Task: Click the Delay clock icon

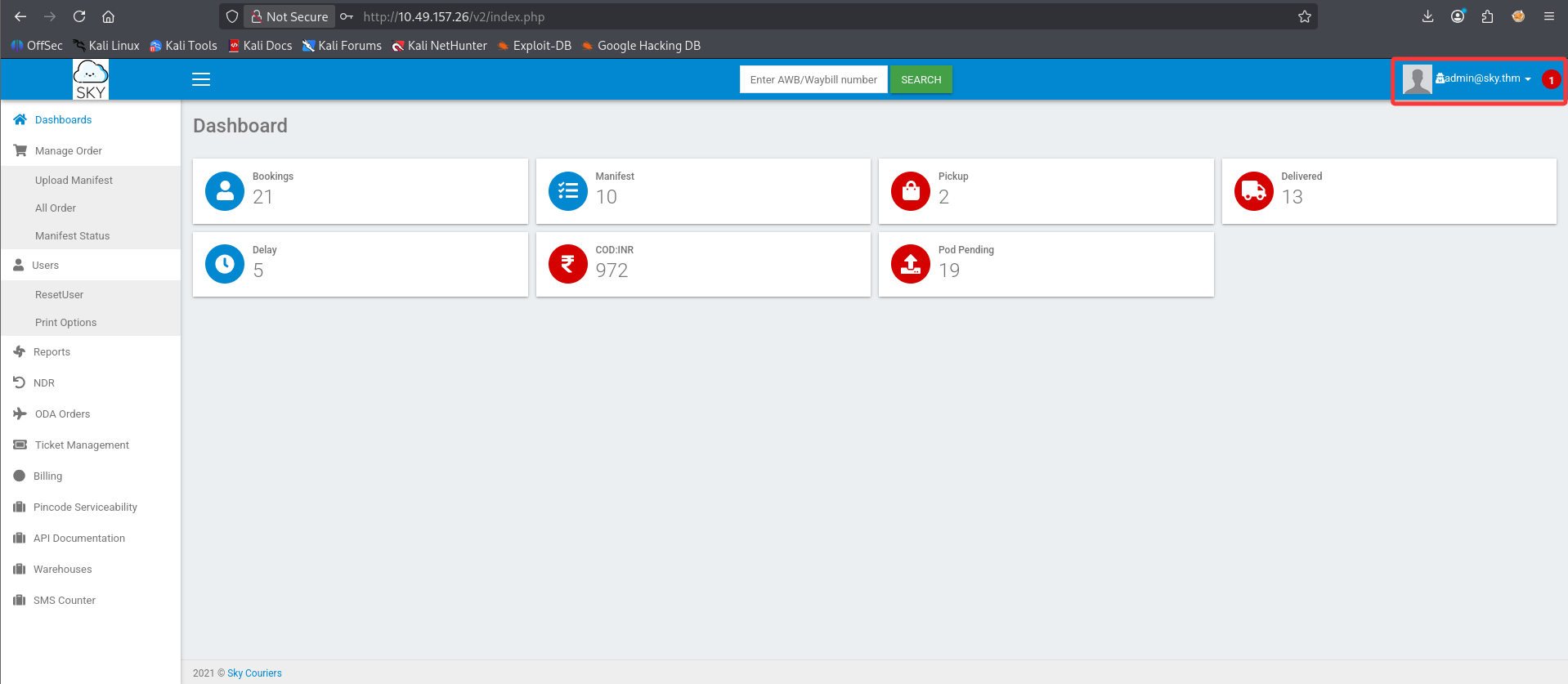Action: [x=225, y=264]
